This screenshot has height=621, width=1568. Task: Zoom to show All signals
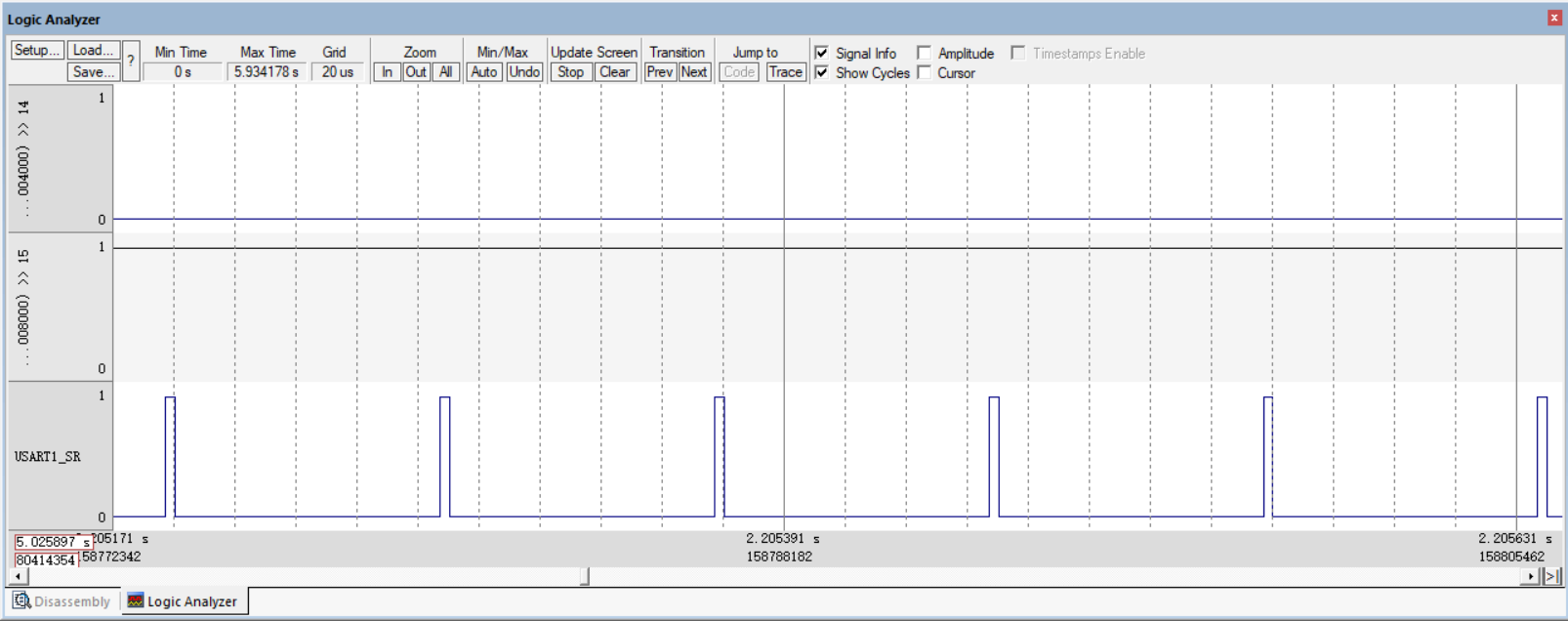pyautogui.click(x=445, y=71)
